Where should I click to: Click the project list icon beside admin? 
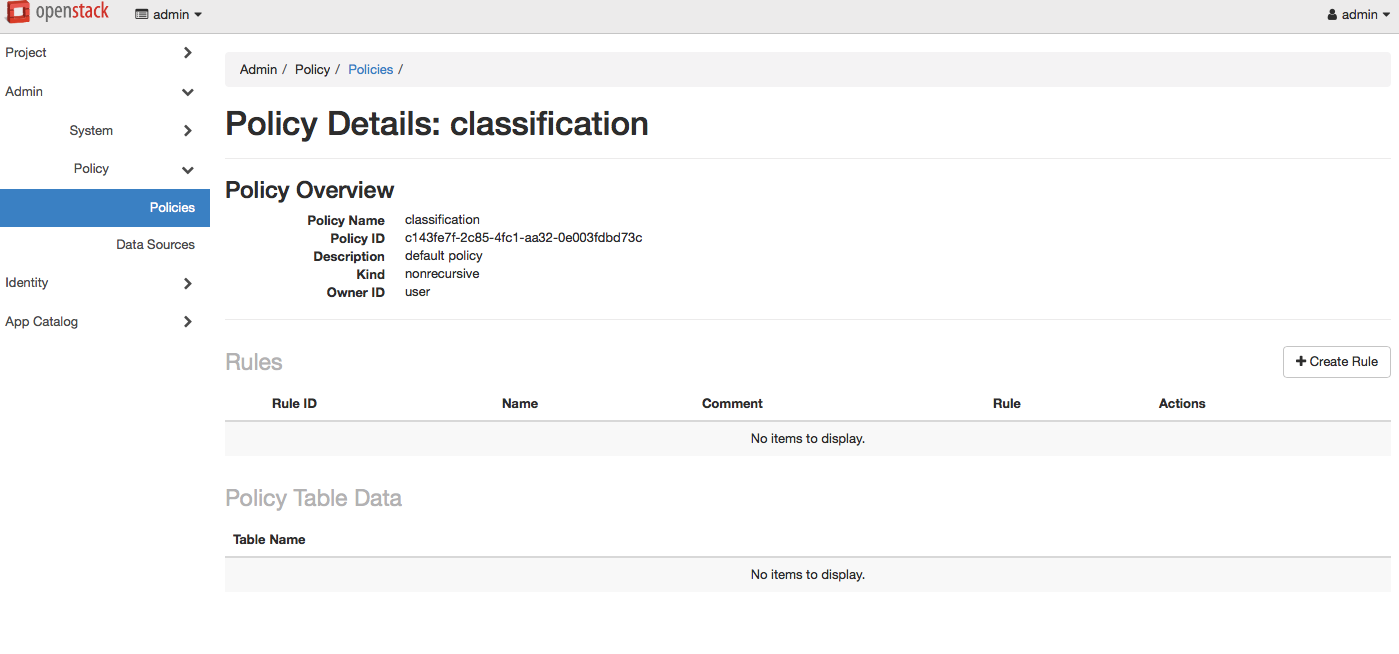click(141, 15)
